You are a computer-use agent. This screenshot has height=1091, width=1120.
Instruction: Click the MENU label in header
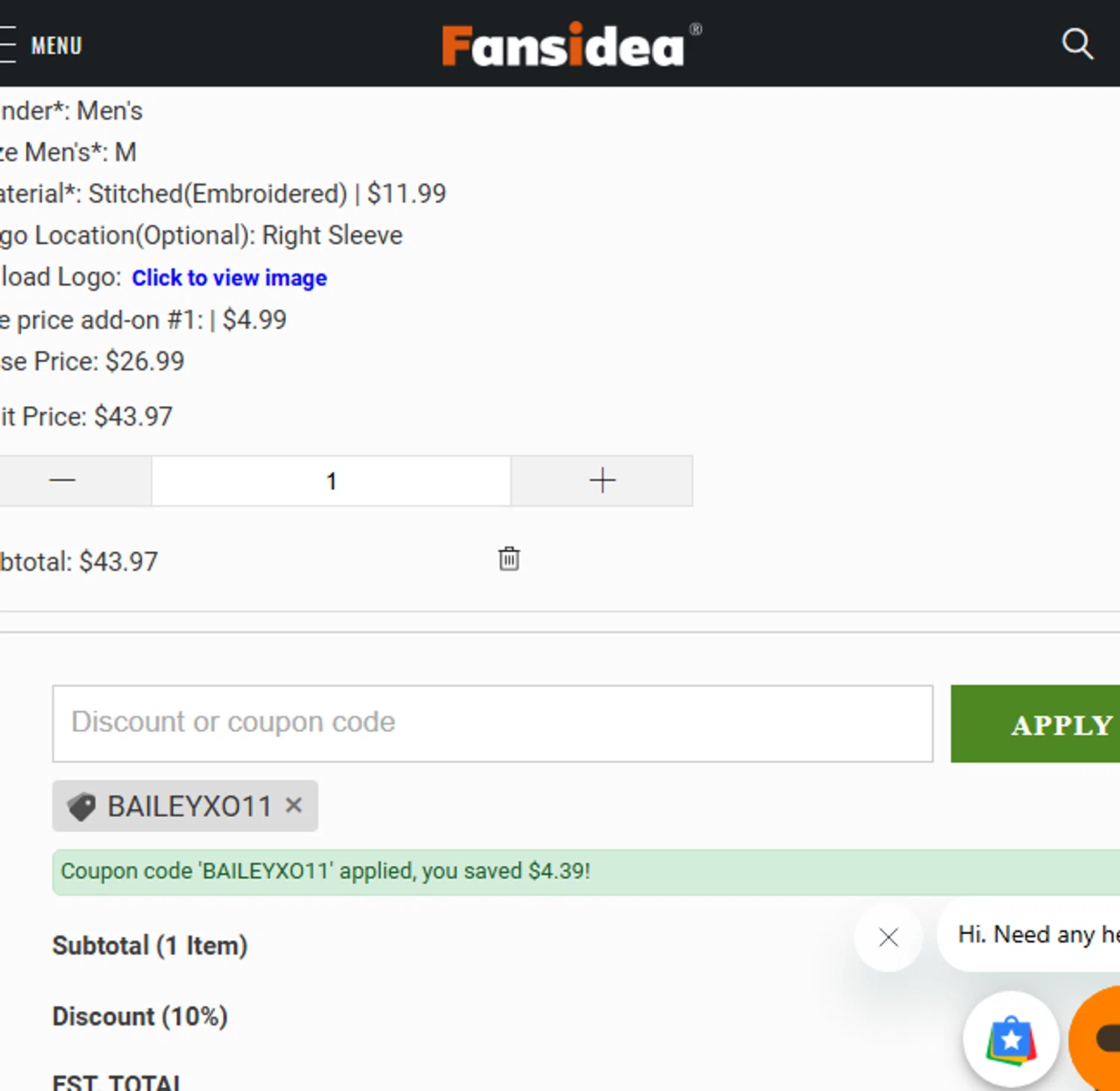pyautogui.click(x=57, y=46)
